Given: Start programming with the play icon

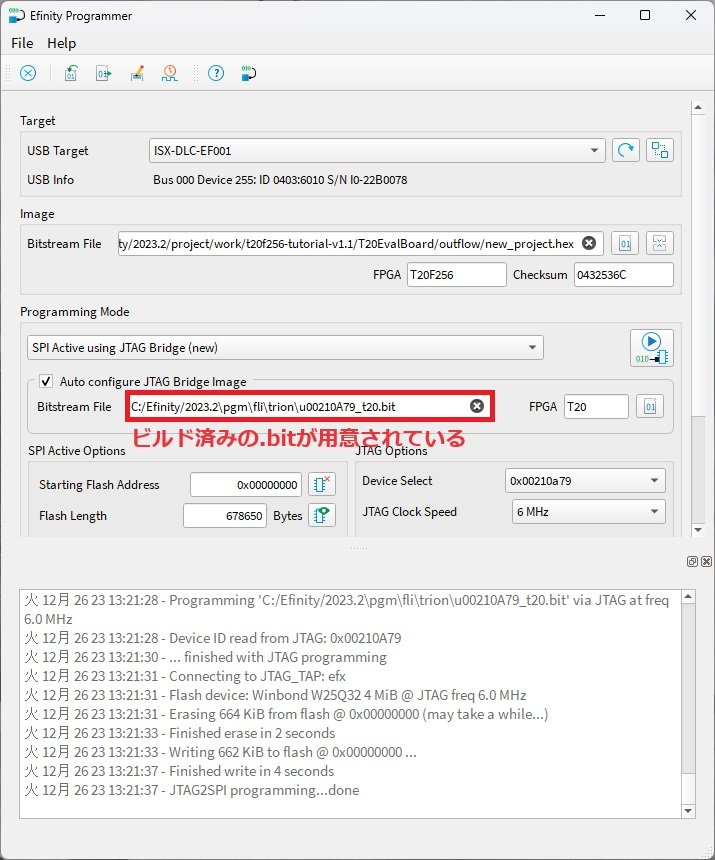Looking at the screenshot, I should pyautogui.click(x=652, y=348).
